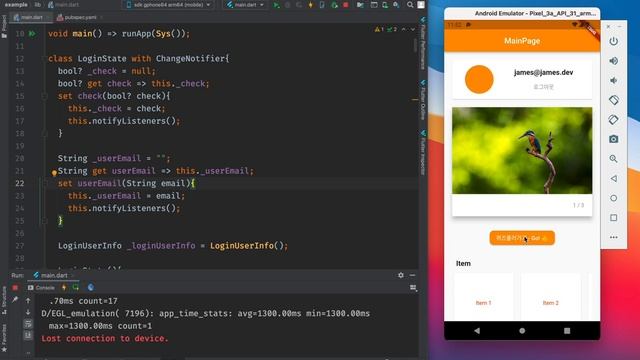Go to next highlighted error arrow
This screenshot has height=360, width=640.
click(x=413, y=29)
